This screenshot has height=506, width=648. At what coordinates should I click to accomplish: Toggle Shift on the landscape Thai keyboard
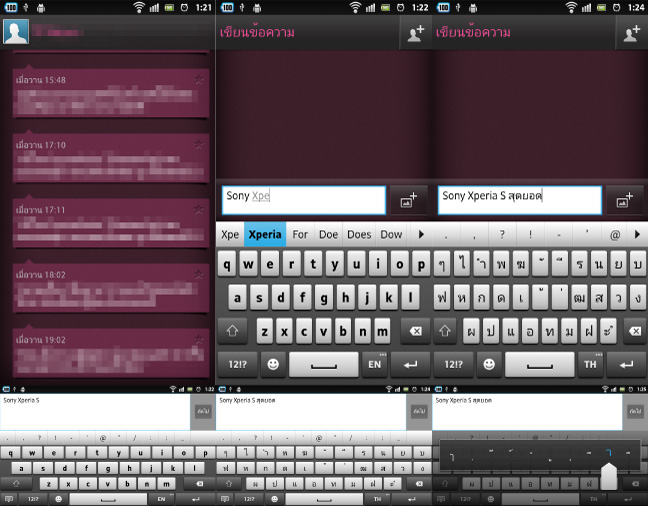click(x=229, y=483)
